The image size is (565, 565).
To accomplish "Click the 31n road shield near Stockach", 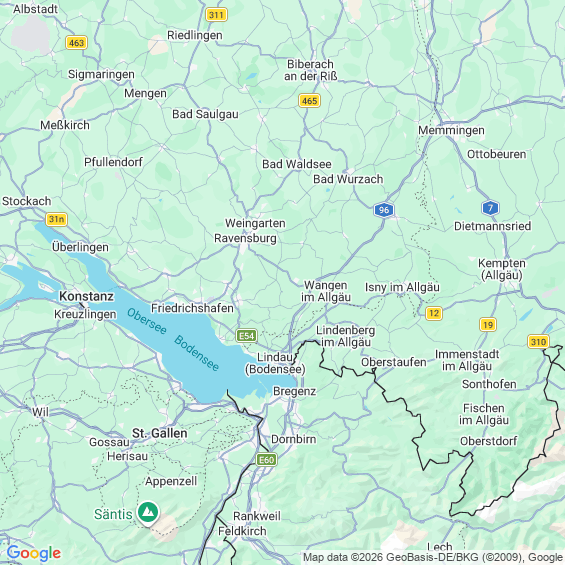I will point(57,219).
